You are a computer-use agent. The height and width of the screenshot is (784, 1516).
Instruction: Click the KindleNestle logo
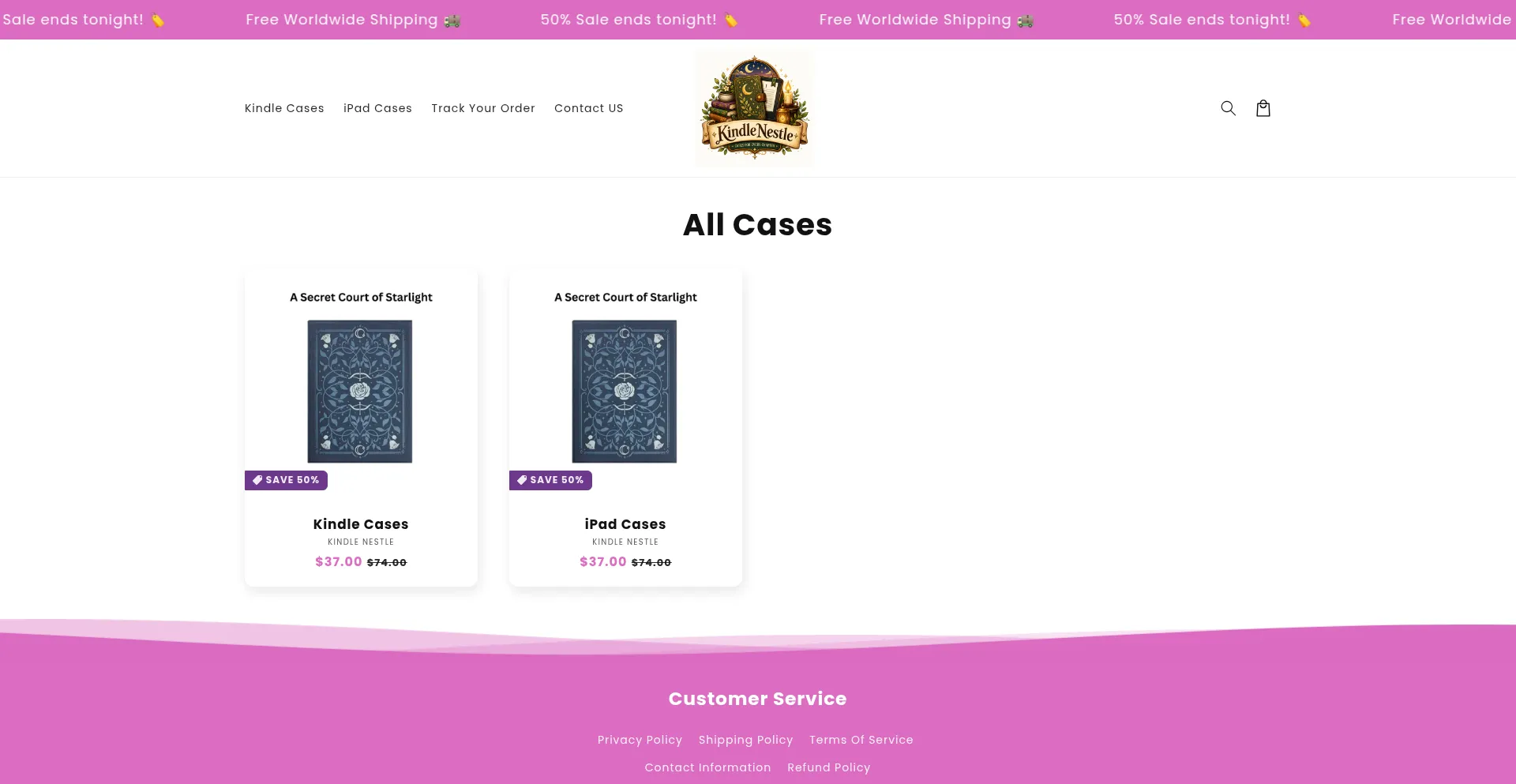pyautogui.click(x=755, y=109)
